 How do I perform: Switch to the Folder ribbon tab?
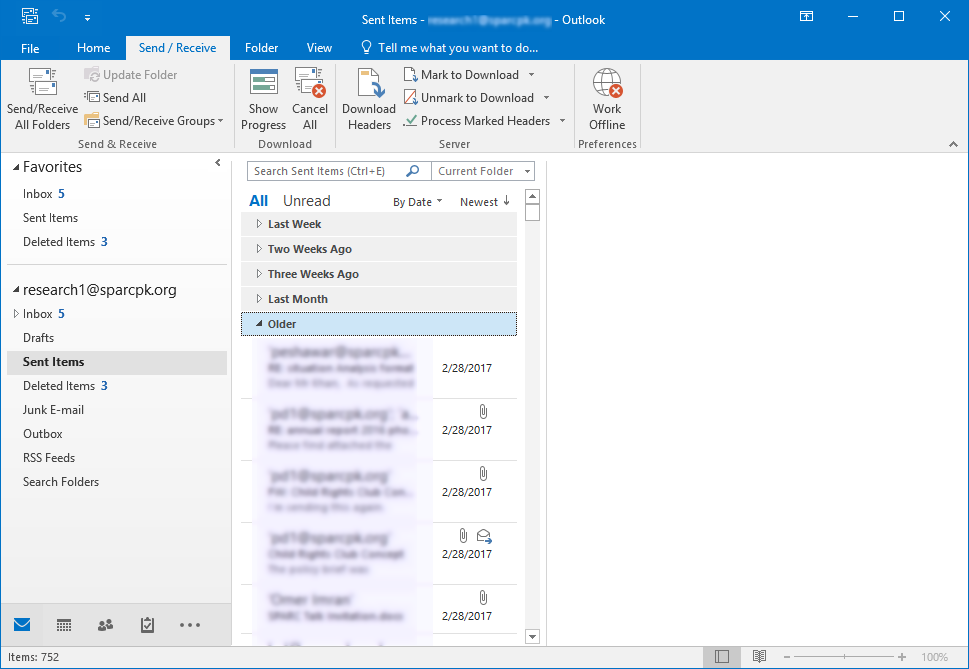tap(261, 48)
